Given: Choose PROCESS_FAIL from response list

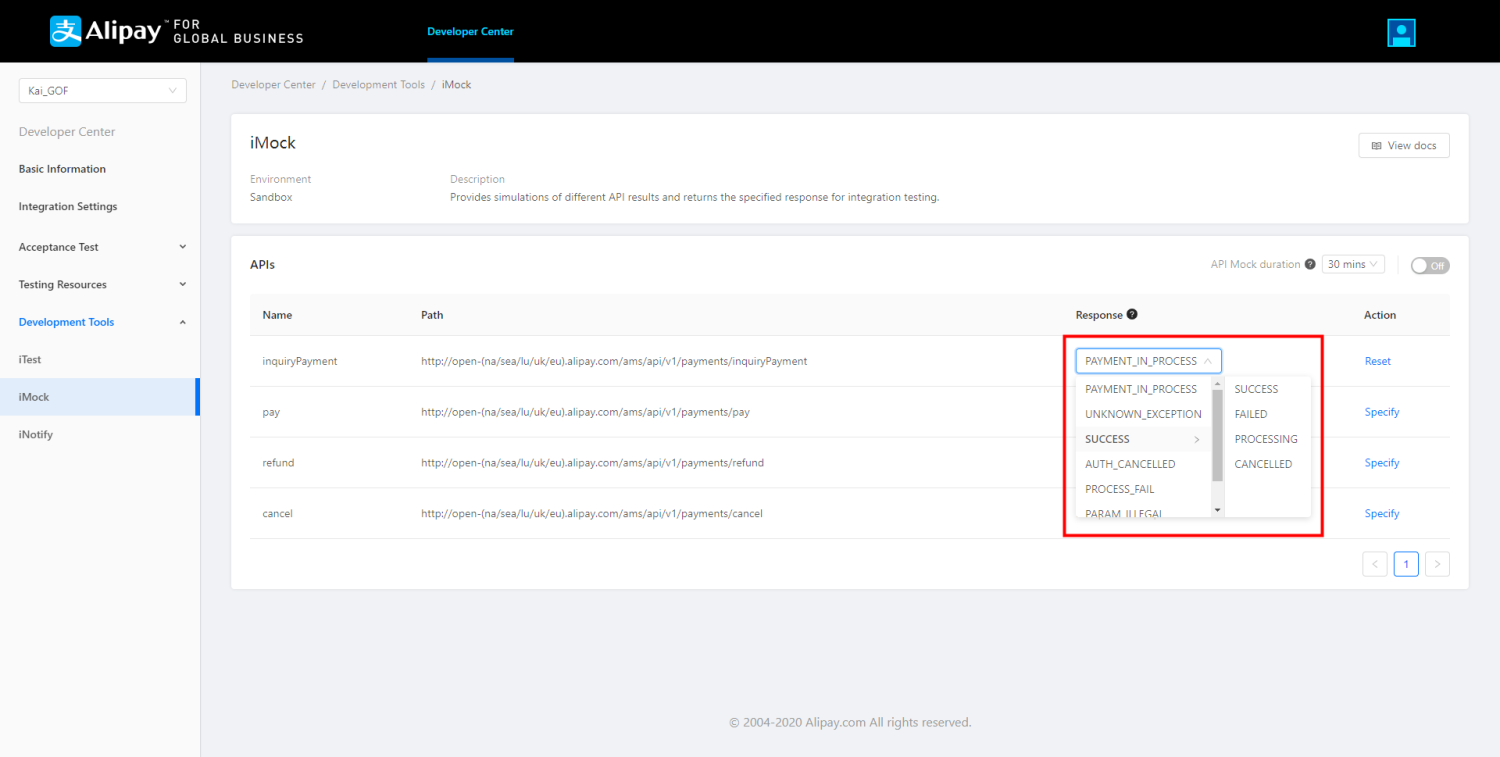Looking at the screenshot, I should point(1120,489).
